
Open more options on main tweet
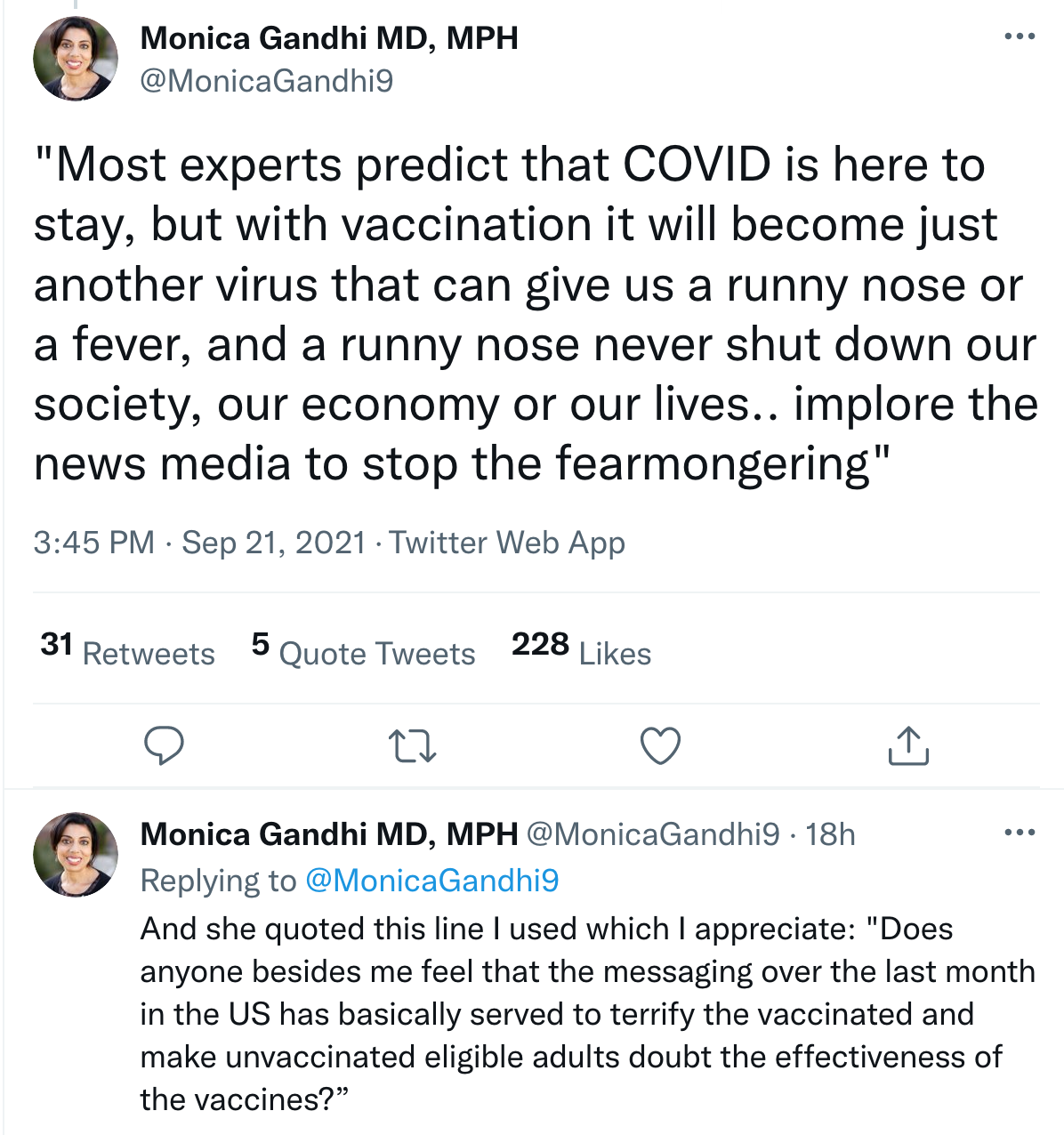[x=1019, y=37]
